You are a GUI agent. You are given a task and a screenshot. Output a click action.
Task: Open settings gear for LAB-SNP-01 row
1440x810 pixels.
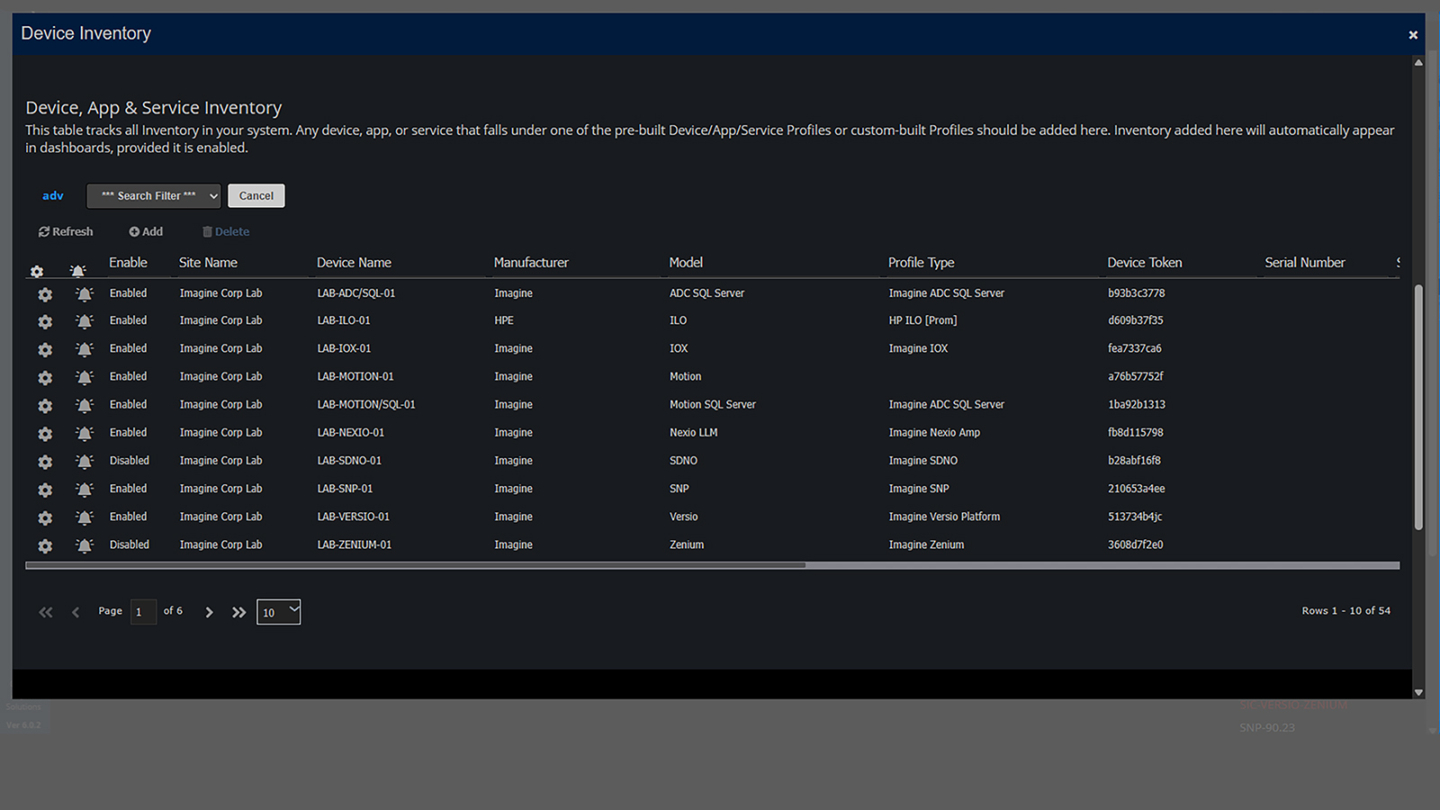tap(45, 490)
